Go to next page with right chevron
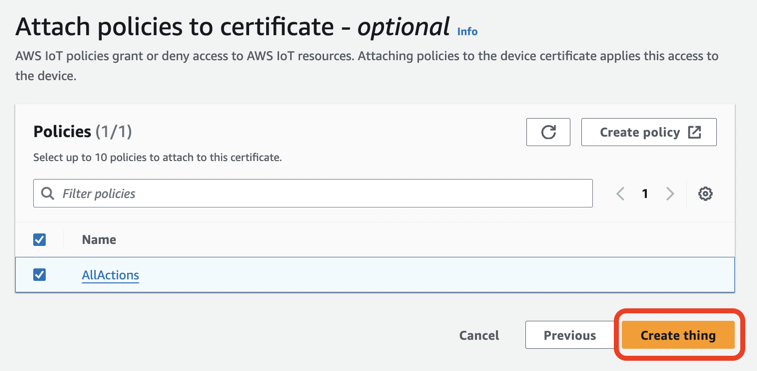The height and width of the screenshot is (371, 757). pyautogui.click(x=670, y=194)
